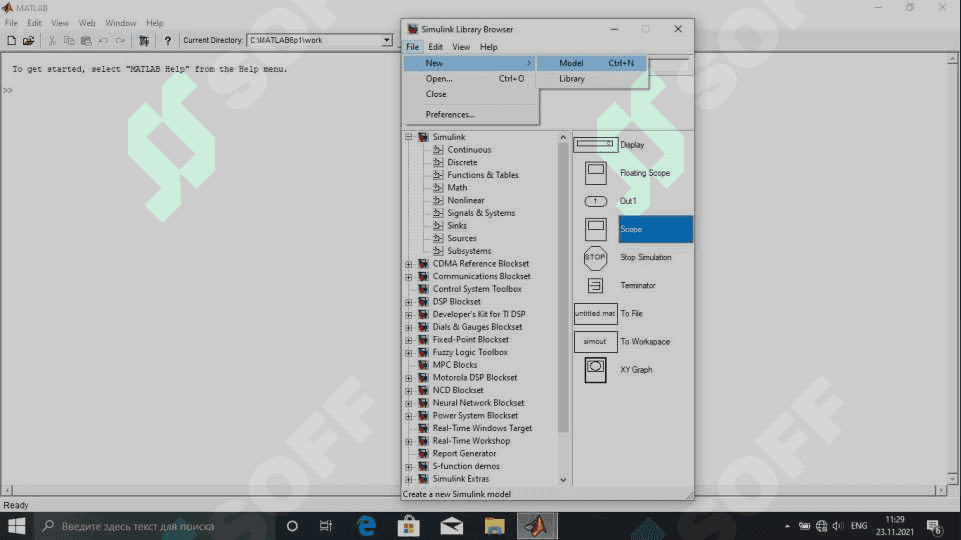Open the Current Directory dropdown
Screen dimensions: 961x540
click(x=387, y=40)
